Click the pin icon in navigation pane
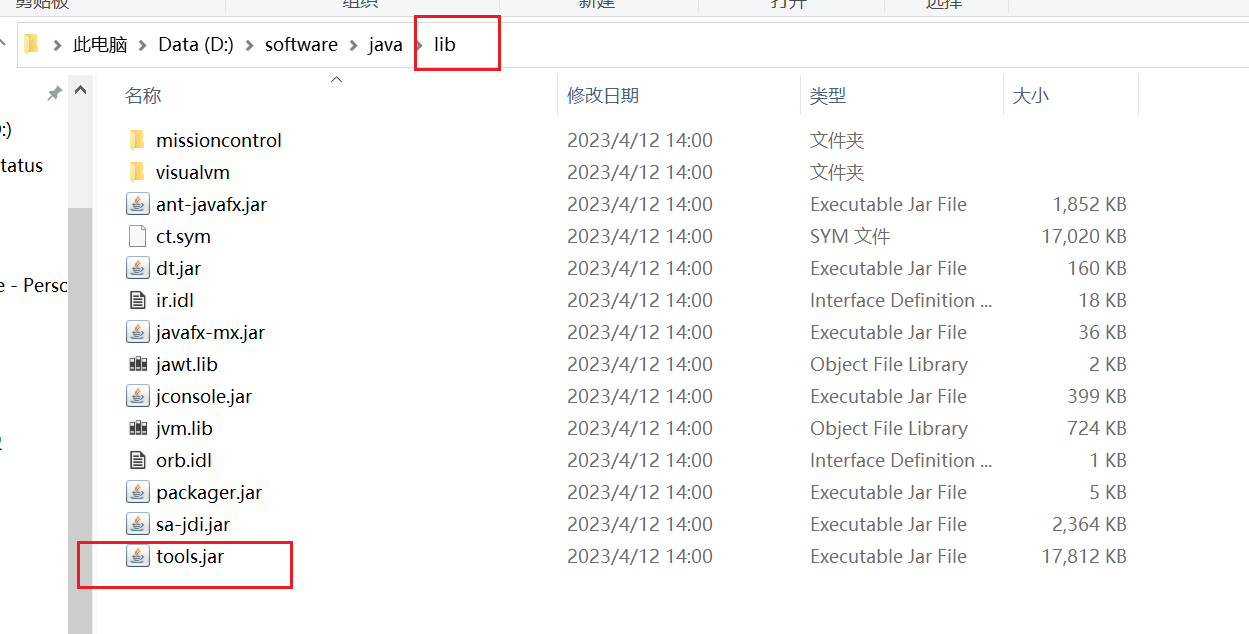This screenshot has height=634, width=1249. point(54,93)
